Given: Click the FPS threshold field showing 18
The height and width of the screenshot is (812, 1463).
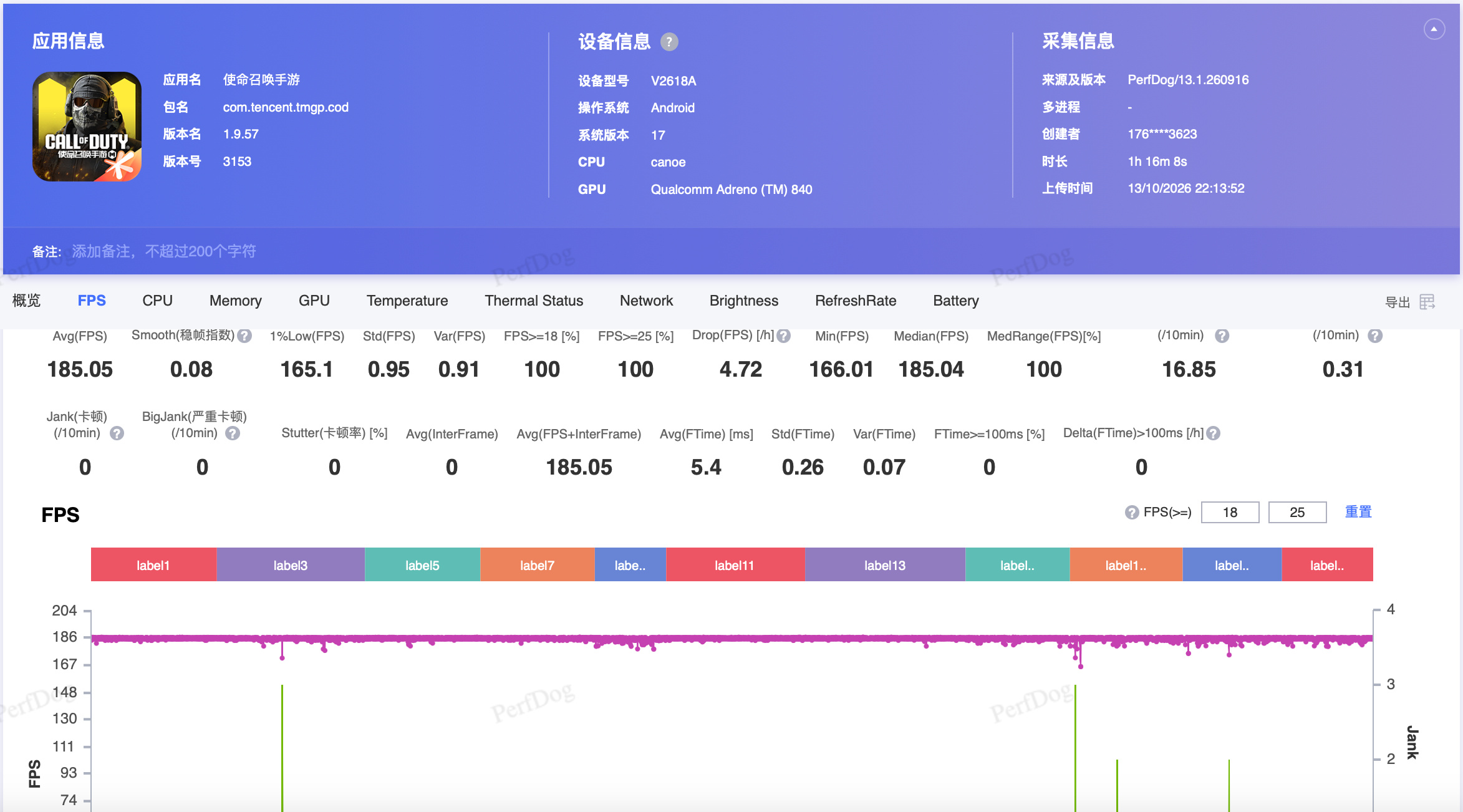Looking at the screenshot, I should 1230,513.
